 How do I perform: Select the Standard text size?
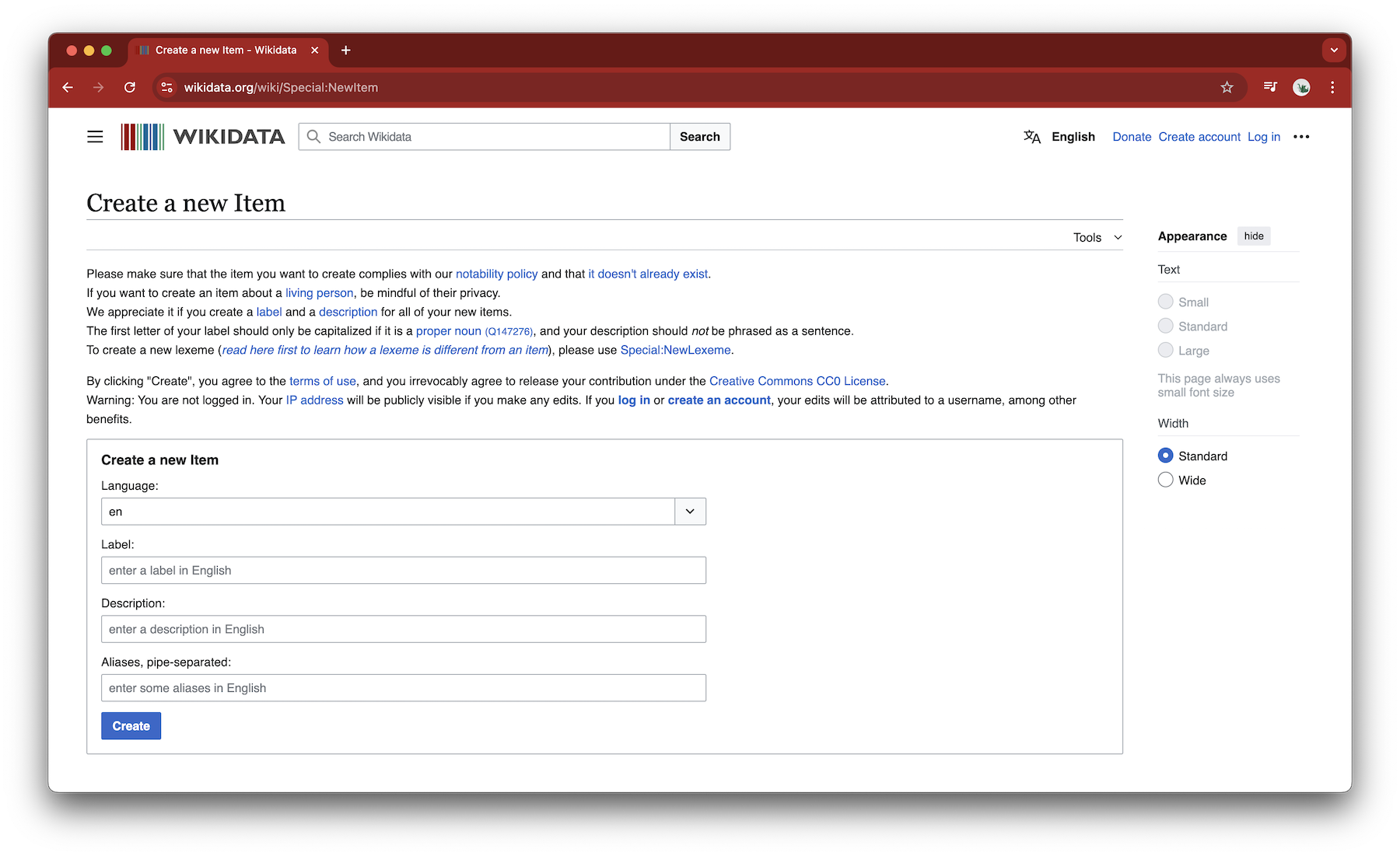tap(1165, 326)
